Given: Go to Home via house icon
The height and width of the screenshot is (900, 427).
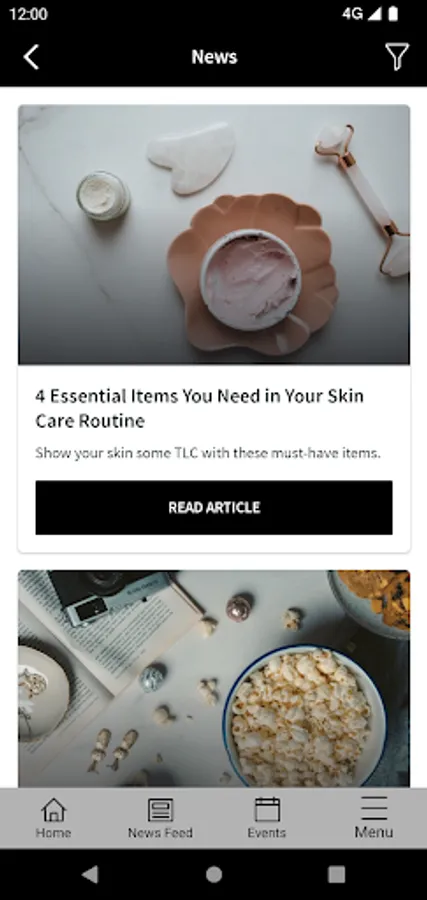Looking at the screenshot, I should pyautogui.click(x=53, y=810).
